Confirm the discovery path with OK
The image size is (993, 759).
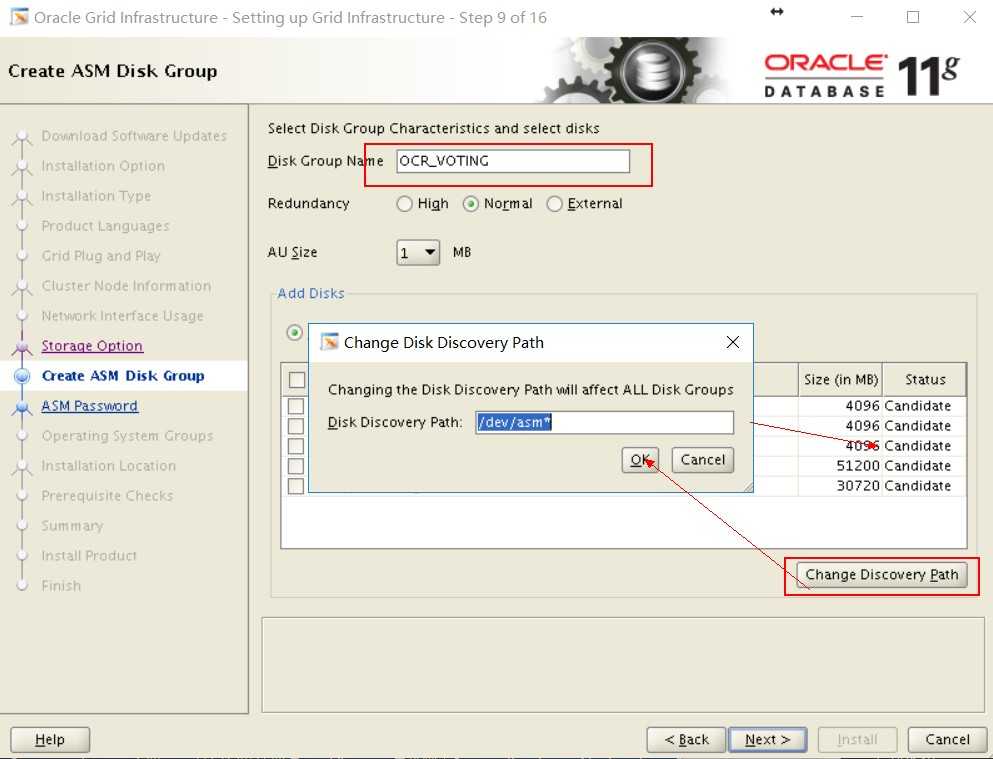click(640, 460)
